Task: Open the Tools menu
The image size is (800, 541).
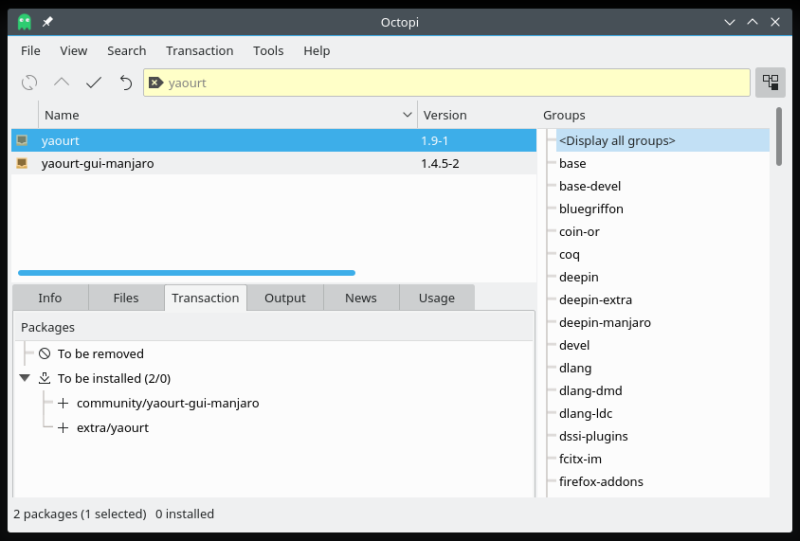Action: point(268,51)
